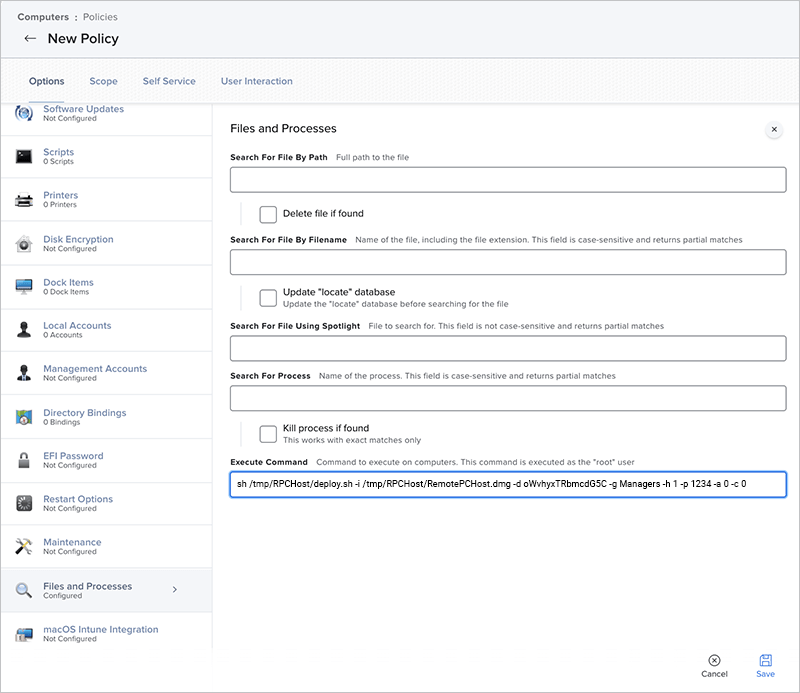
Task: Cancel the policy changes
Action: click(x=714, y=665)
